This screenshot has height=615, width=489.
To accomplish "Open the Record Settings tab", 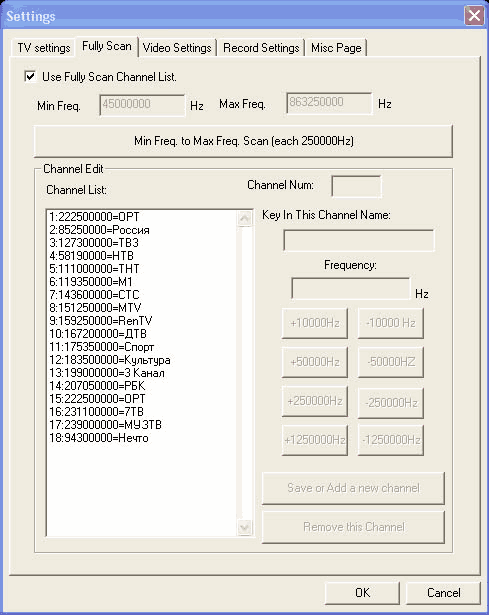I will click(x=261, y=48).
